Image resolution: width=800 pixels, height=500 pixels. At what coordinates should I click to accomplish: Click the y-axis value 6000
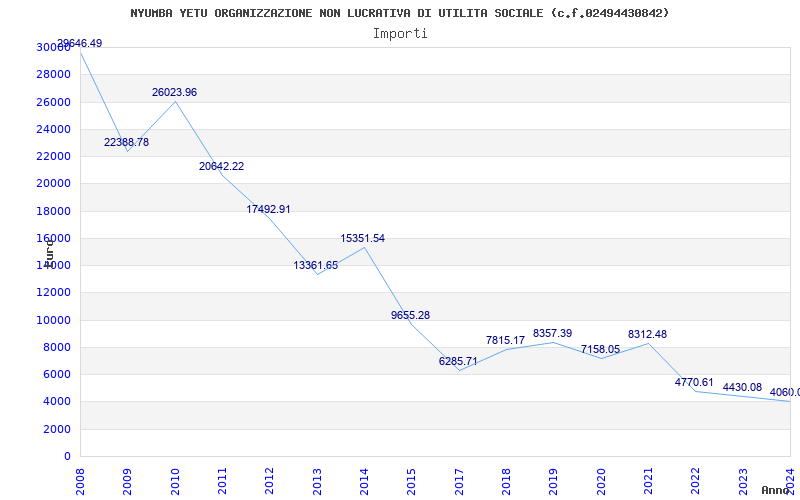(x=57, y=374)
